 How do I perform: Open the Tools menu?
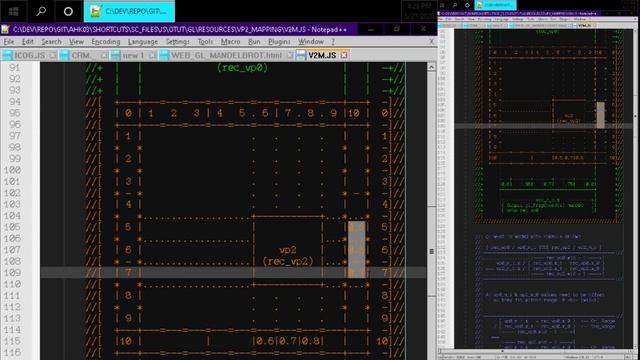coord(205,42)
